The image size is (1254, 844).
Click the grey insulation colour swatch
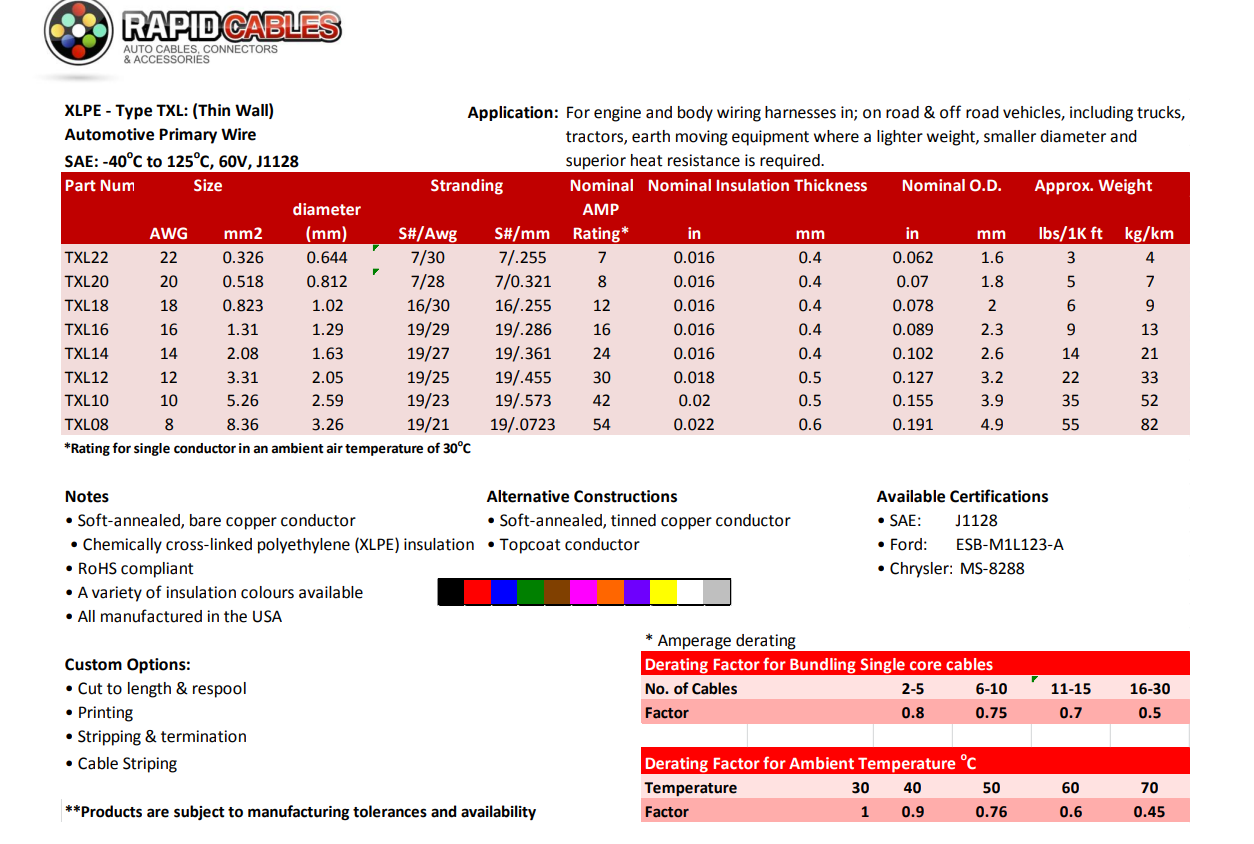717,592
